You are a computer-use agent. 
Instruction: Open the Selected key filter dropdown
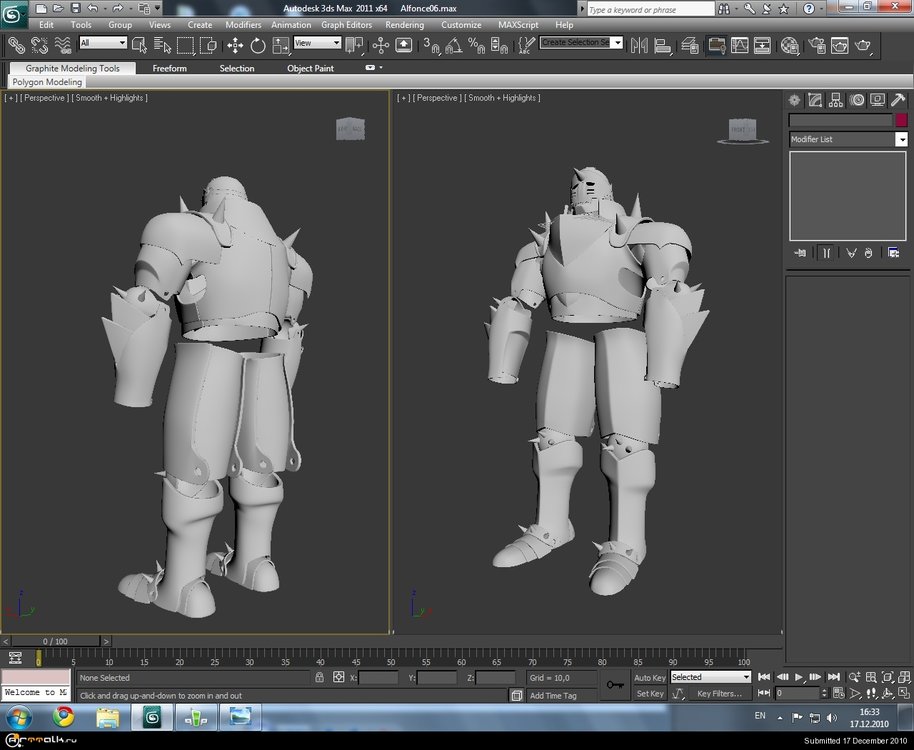coord(711,677)
